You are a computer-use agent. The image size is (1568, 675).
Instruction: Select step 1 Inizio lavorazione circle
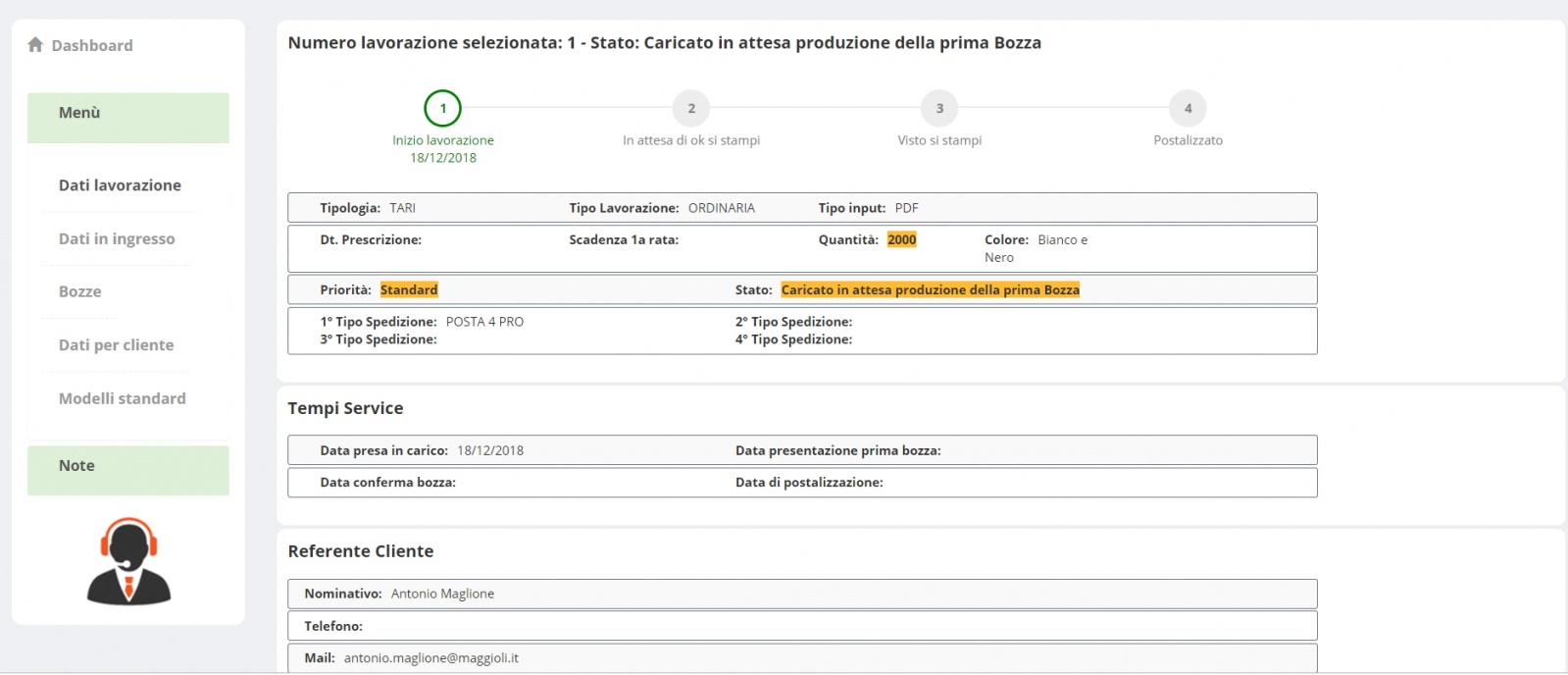point(443,109)
